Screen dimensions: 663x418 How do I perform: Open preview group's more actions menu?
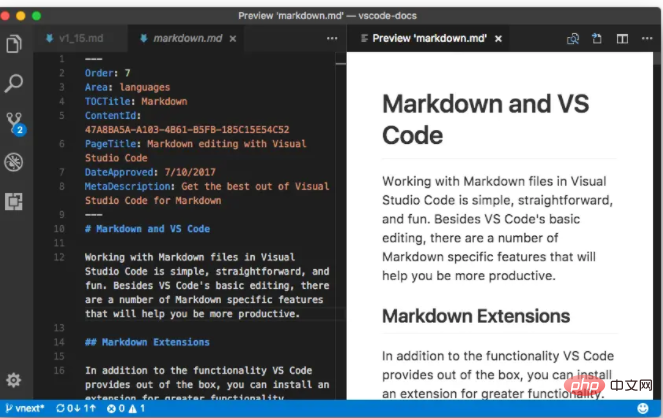click(646, 39)
